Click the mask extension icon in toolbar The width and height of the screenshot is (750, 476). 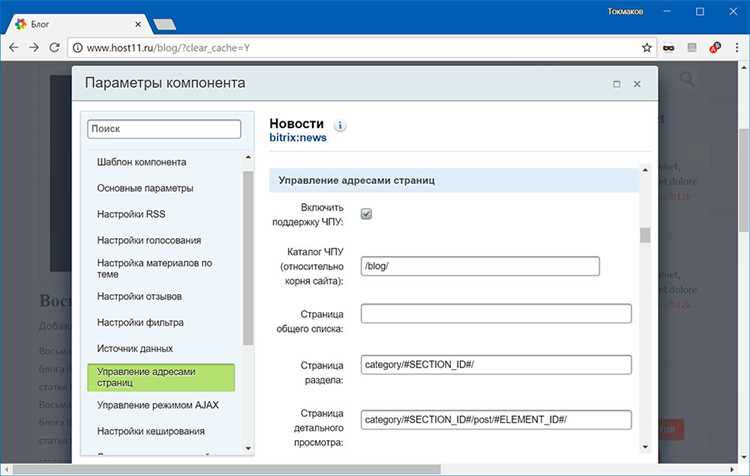pos(669,48)
